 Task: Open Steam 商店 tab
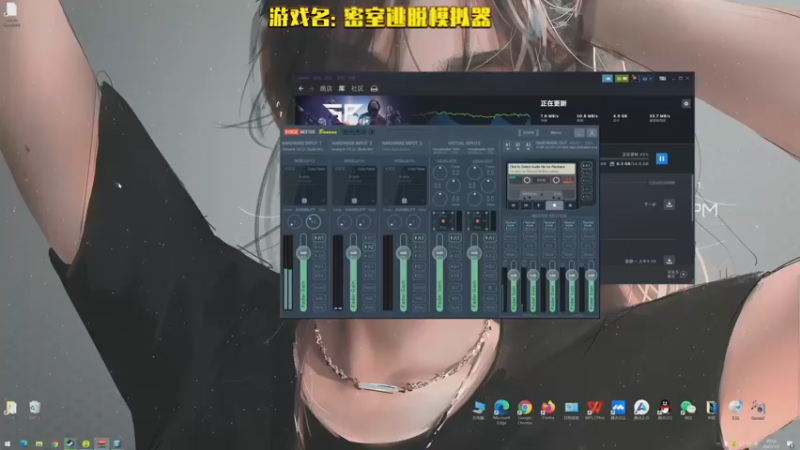click(326, 89)
